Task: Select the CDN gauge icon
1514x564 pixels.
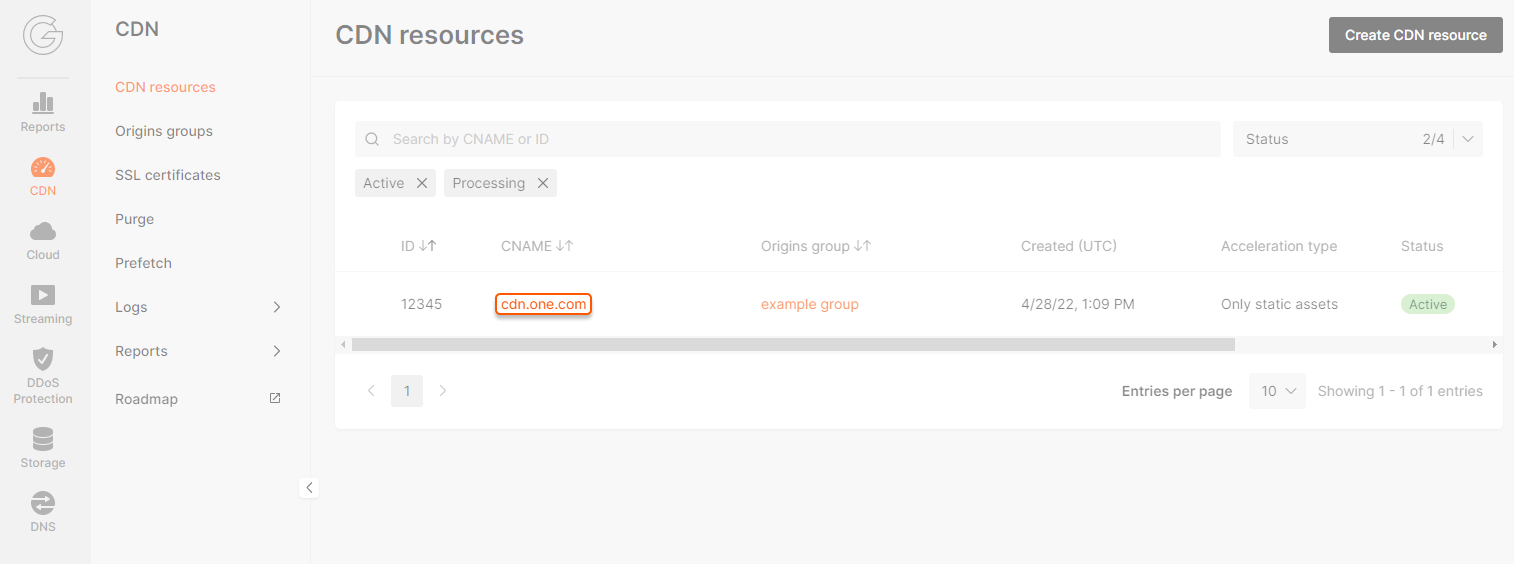Action: pyautogui.click(x=43, y=167)
